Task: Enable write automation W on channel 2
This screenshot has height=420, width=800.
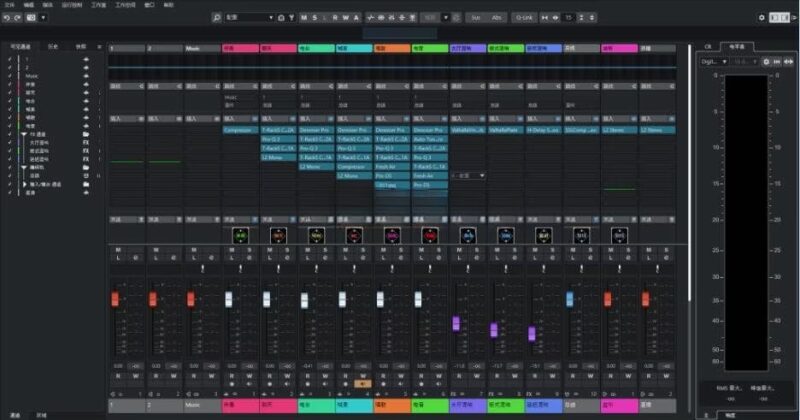Action: tap(173, 376)
